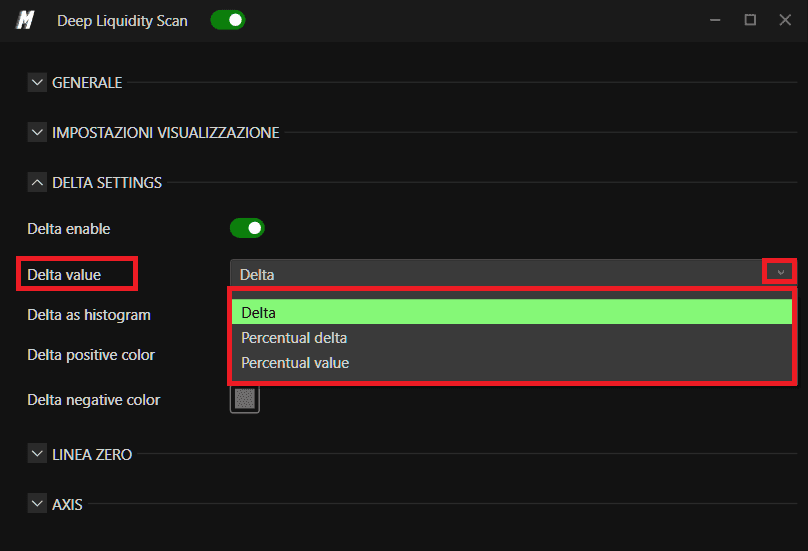Viewport: 808px width, 551px height.
Task: Click the Delta enable label
Action: [x=69, y=229]
